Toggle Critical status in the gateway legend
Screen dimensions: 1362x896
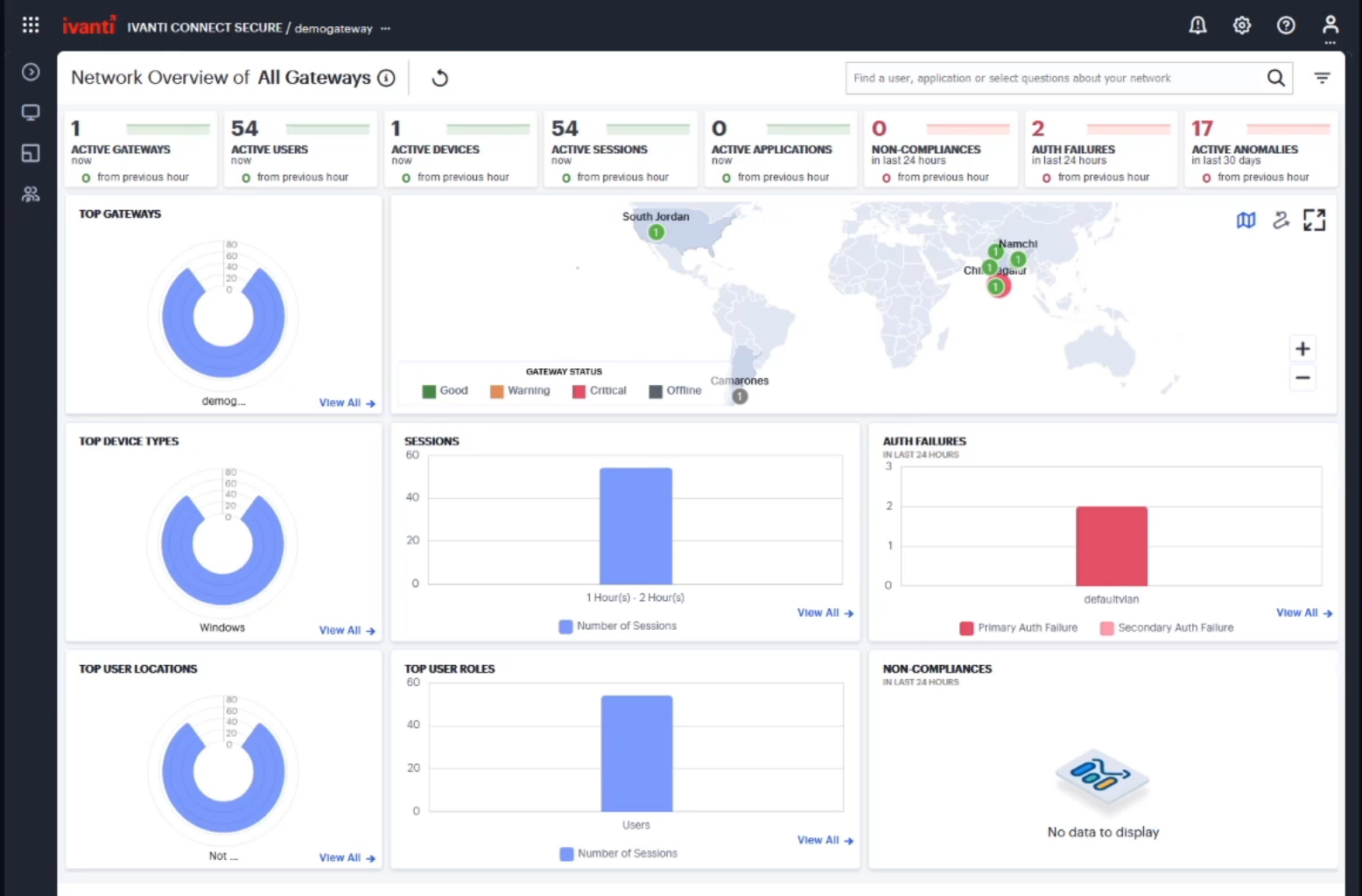point(600,391)
